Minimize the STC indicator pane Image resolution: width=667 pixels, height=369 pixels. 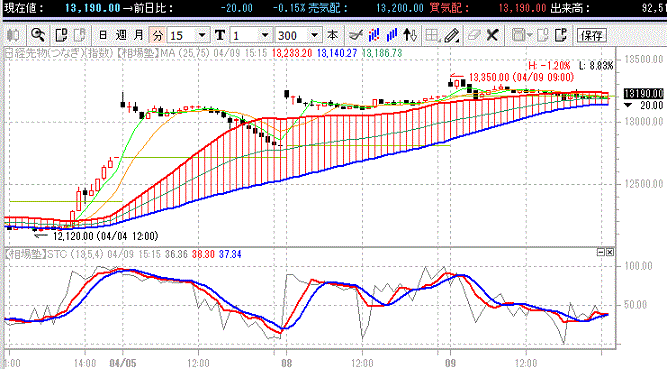[x=601, y=252]
